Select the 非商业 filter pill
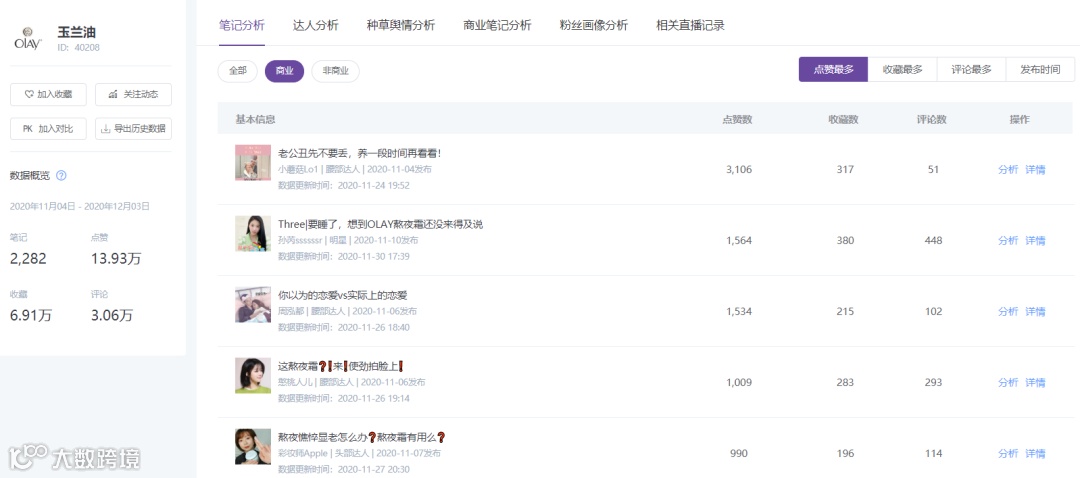 (x=335, y=71)
